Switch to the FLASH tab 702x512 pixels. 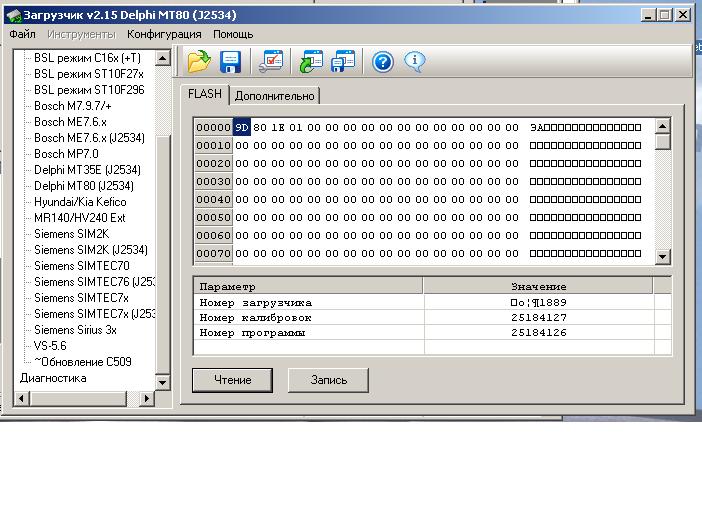click(205, 94)
